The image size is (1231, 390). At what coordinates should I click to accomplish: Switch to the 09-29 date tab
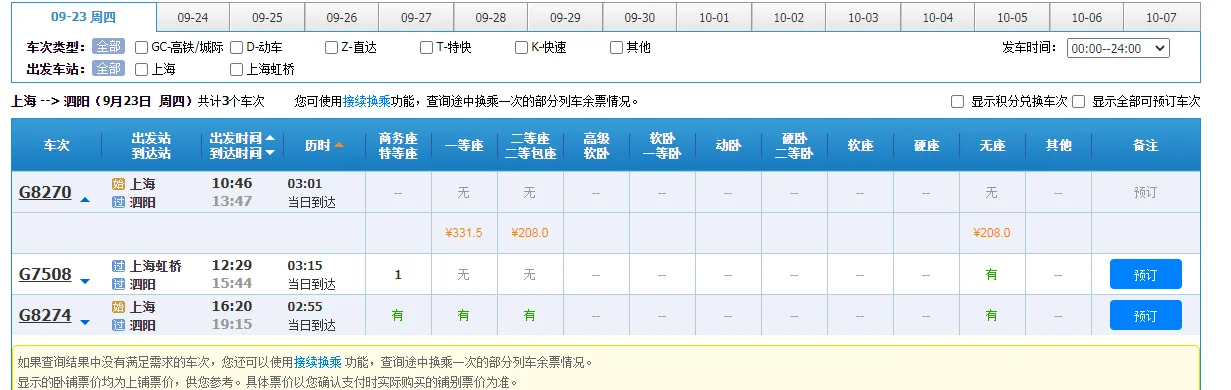click(x=565, y=18)
